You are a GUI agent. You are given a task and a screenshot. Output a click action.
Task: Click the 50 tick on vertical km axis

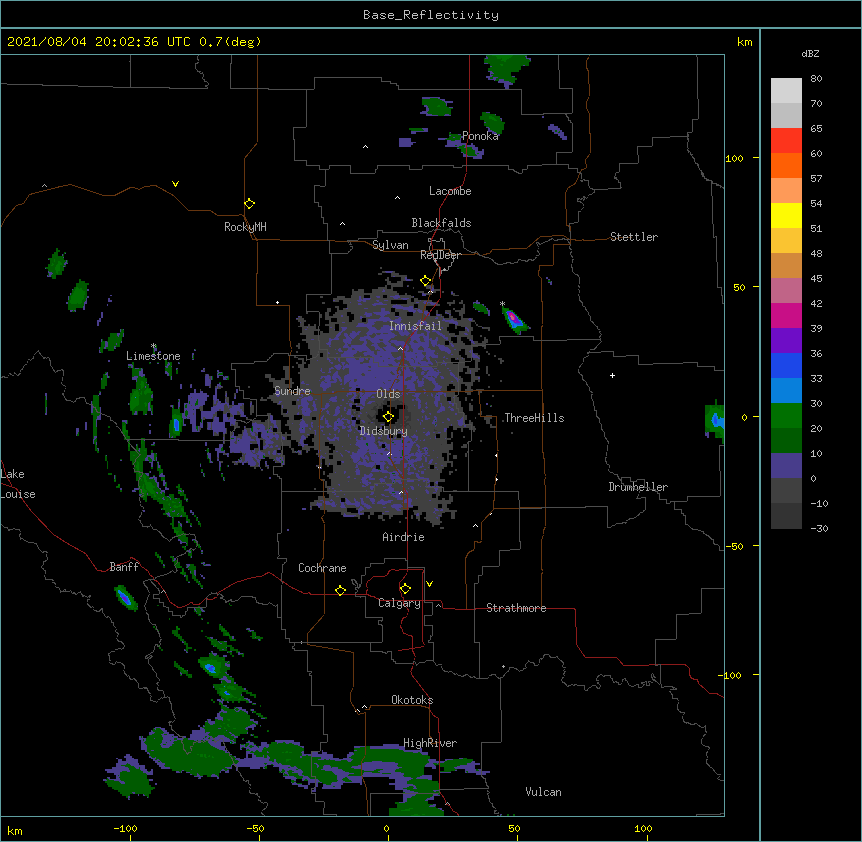pyautogui.click(x=739, y=287)
